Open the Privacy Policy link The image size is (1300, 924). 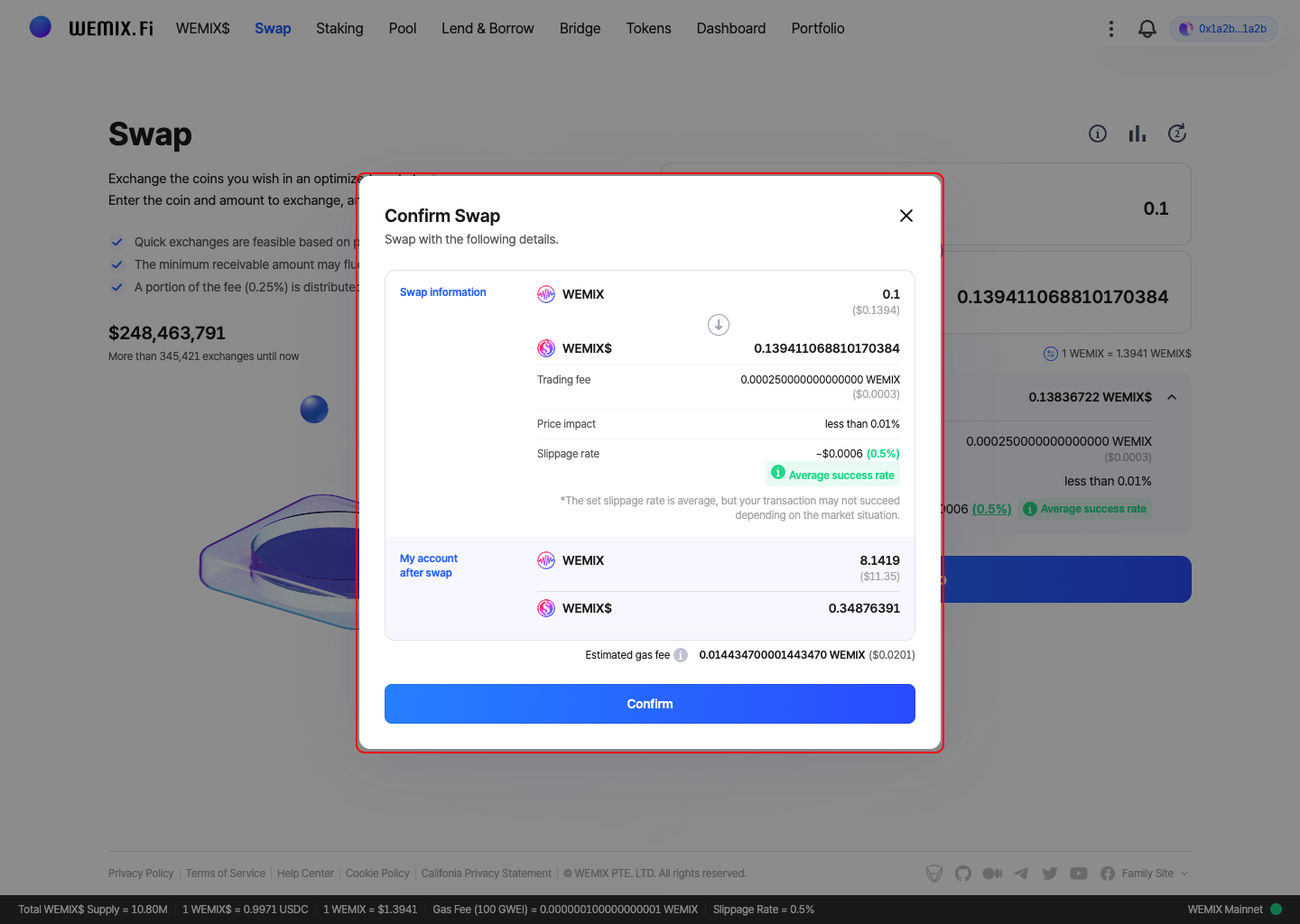point(141,873)
